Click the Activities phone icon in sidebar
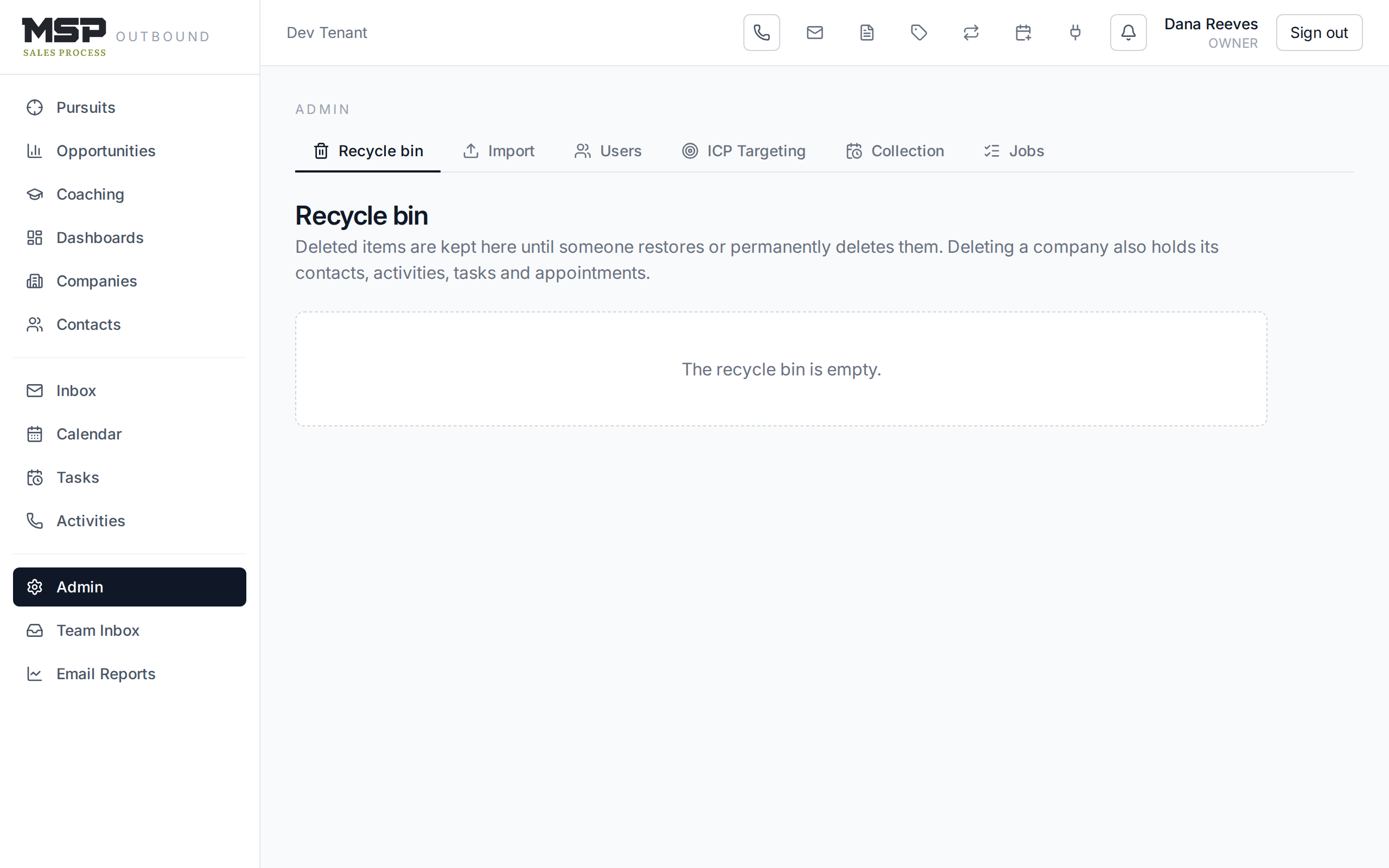 click(35, 521)
